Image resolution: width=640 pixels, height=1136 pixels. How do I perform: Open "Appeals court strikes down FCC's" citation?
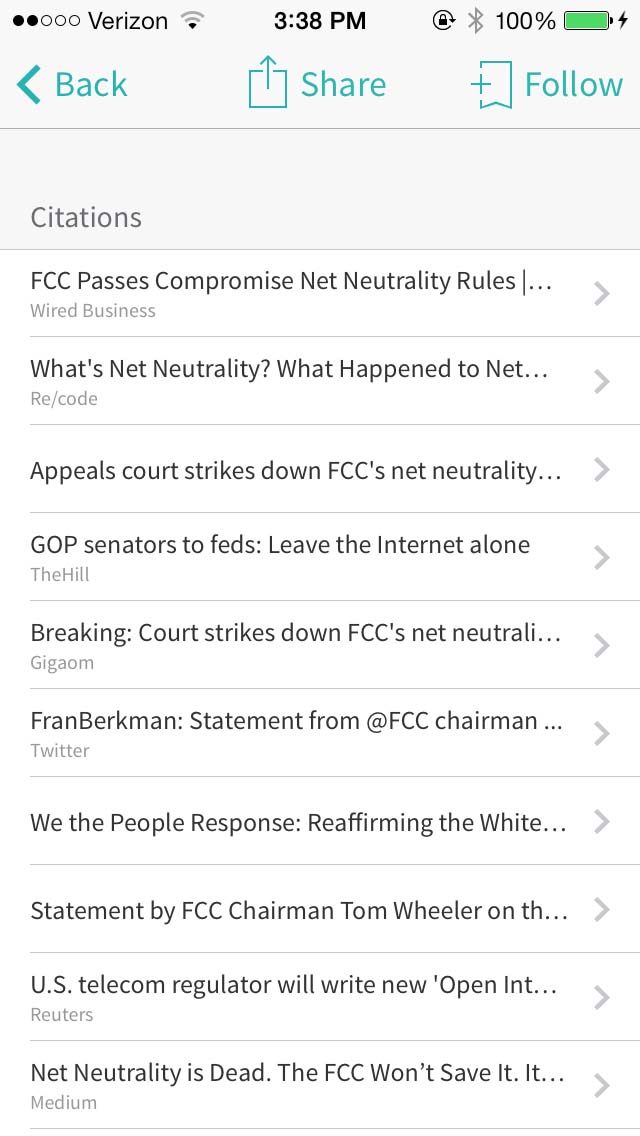(296, 470)
